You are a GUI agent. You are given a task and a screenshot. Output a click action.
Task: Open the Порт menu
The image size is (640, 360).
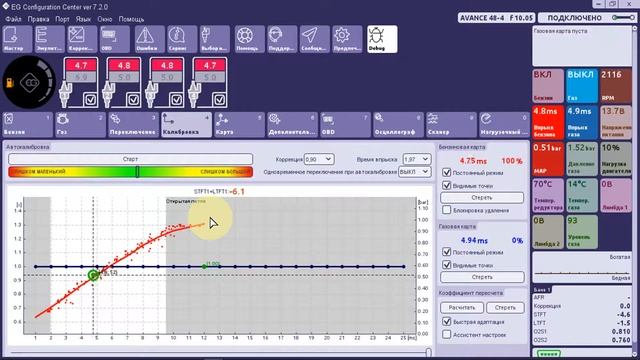pyautogui.click(x=62, y=19)
